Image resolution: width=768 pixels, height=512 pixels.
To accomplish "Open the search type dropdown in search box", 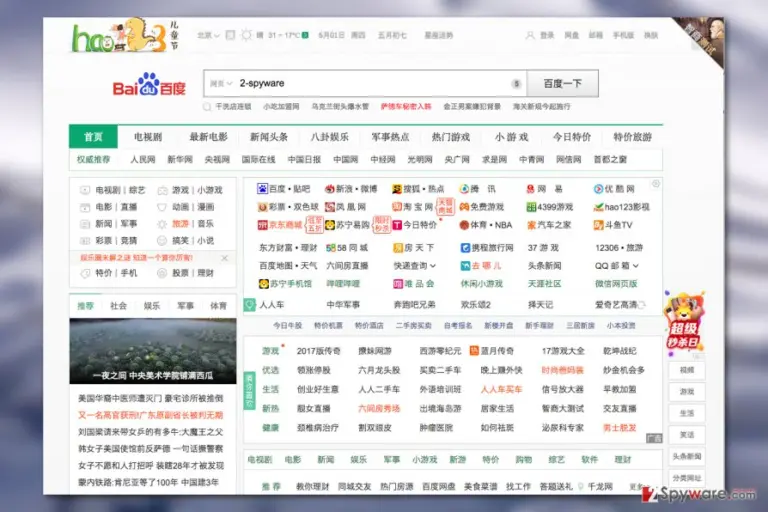I will [221, 83].
